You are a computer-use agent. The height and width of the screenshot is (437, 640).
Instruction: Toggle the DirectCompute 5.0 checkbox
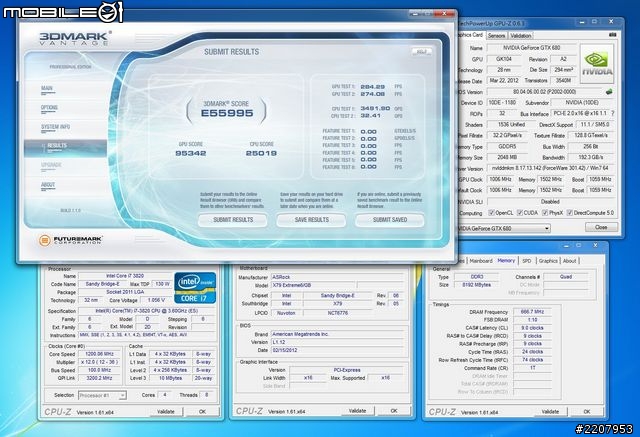[570, 213]
